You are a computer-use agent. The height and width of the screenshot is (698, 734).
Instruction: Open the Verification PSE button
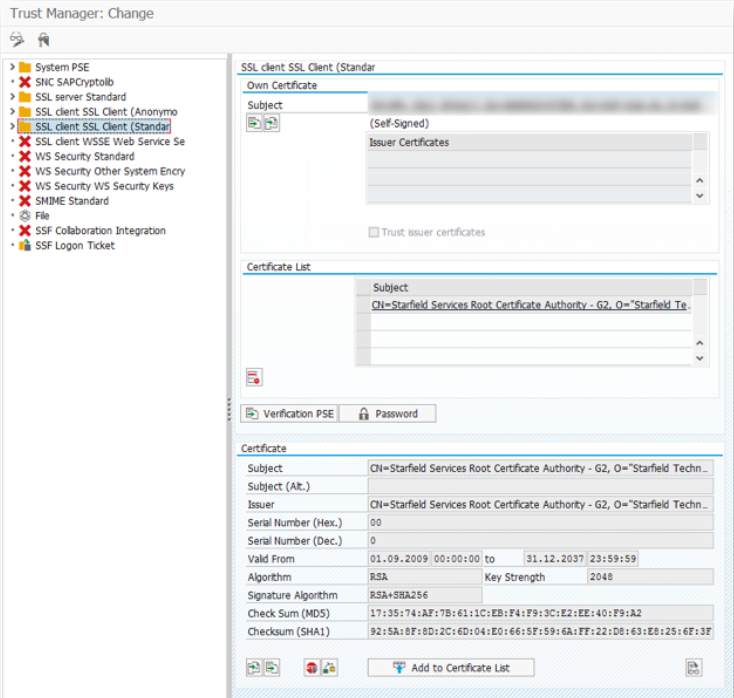tap(289, 414)
